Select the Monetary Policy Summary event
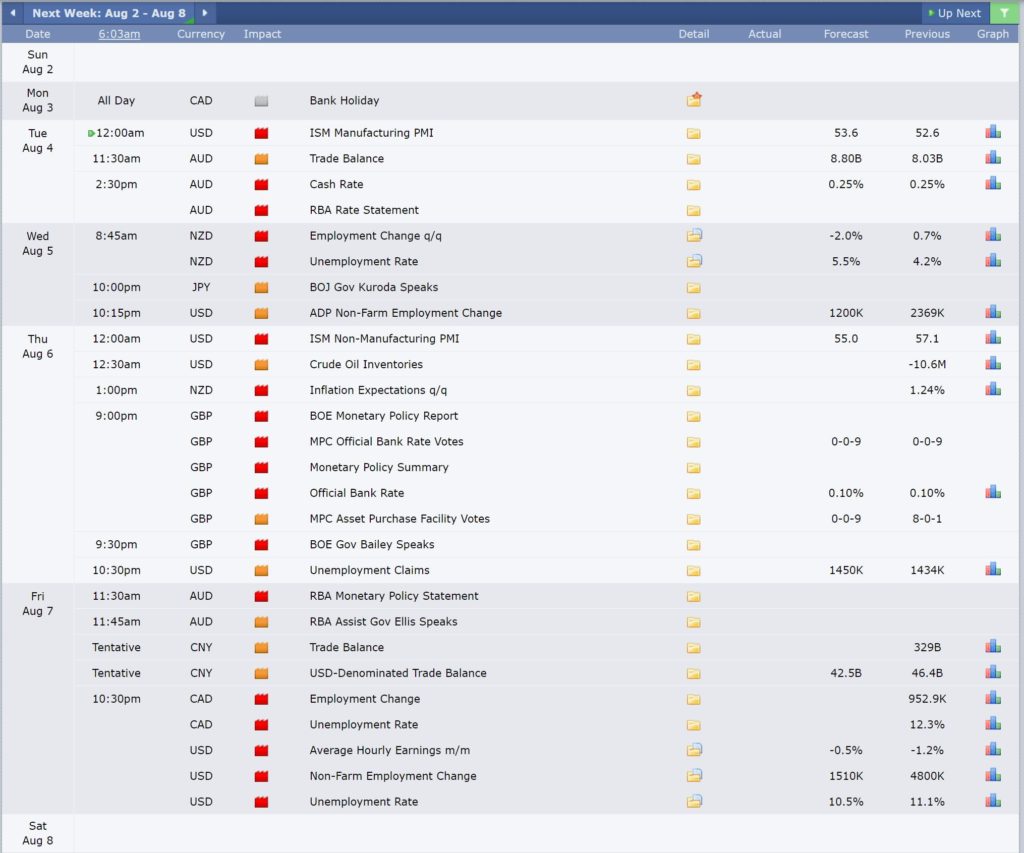1024x853 pixels. (379, 467)
